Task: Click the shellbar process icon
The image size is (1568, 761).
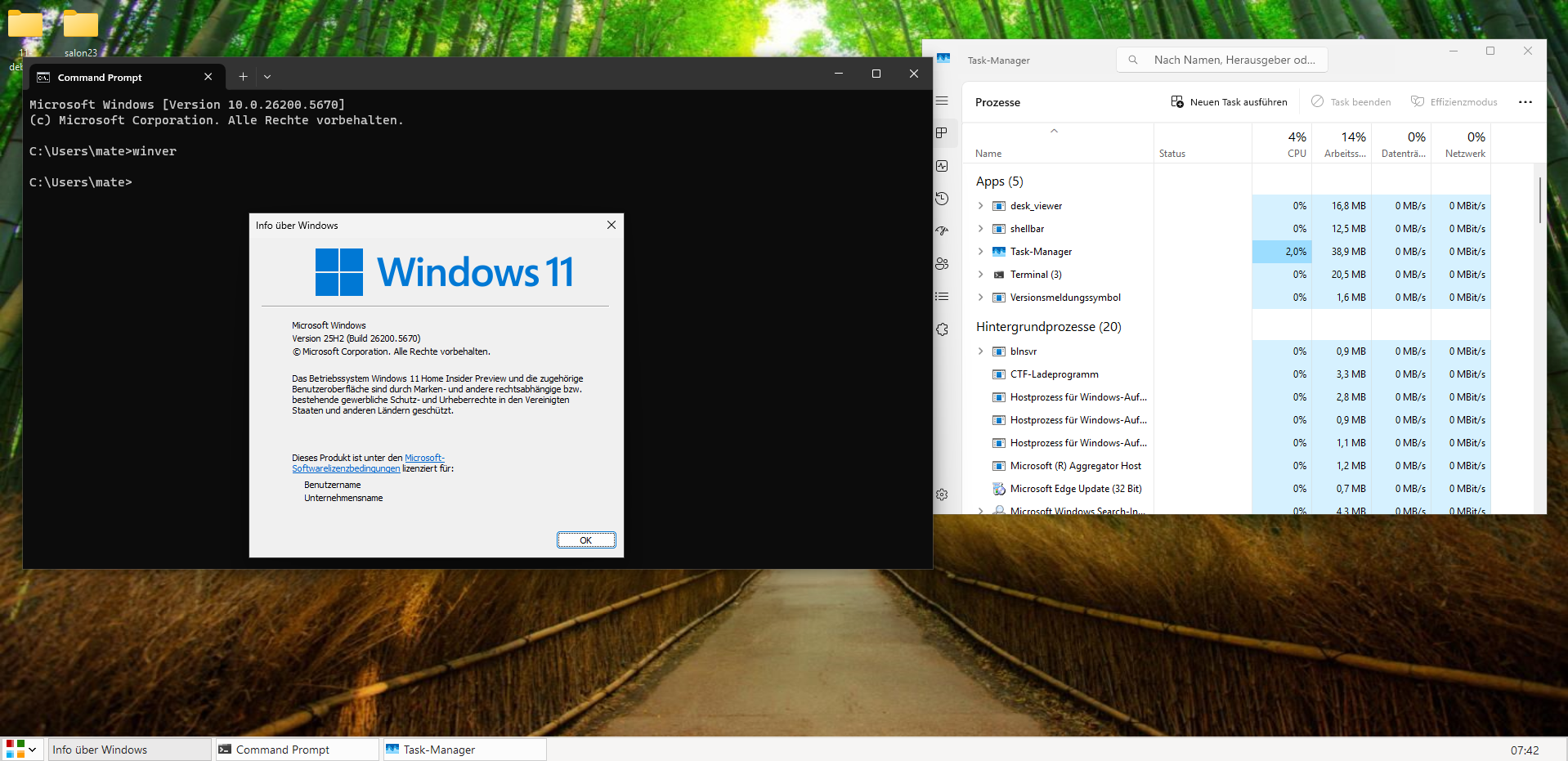Action: tap(999, 229)
